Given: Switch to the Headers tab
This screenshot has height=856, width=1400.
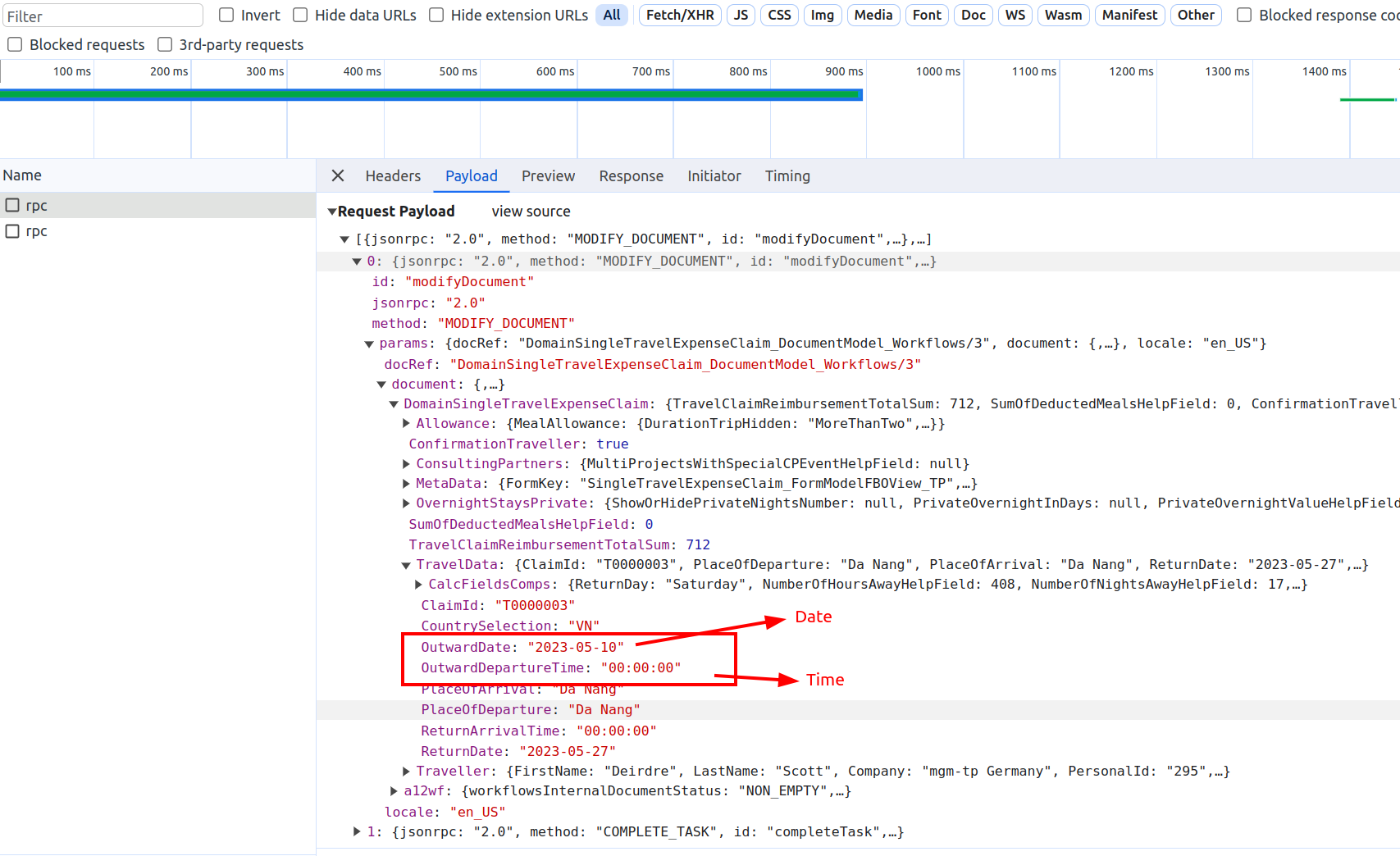Looking at the screenshot, I should [393, 175].
